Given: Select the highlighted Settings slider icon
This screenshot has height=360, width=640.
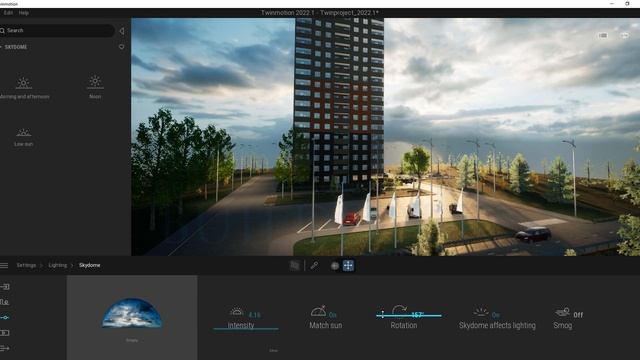Looking at the screenshot, I should click(x=5, y=317).
